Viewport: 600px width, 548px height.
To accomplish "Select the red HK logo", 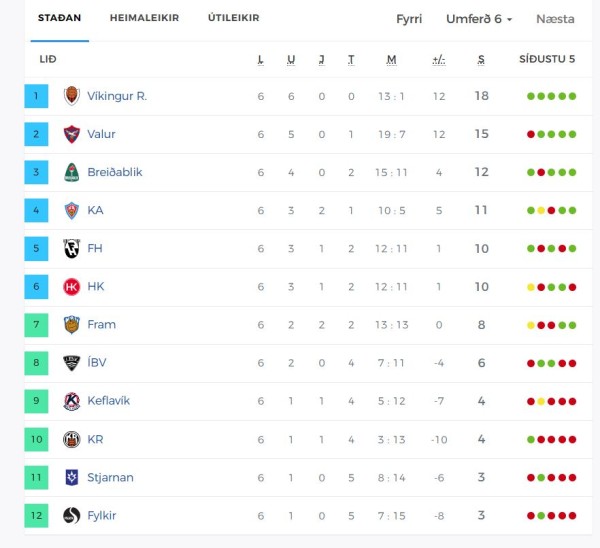I will tap(72, 287).
